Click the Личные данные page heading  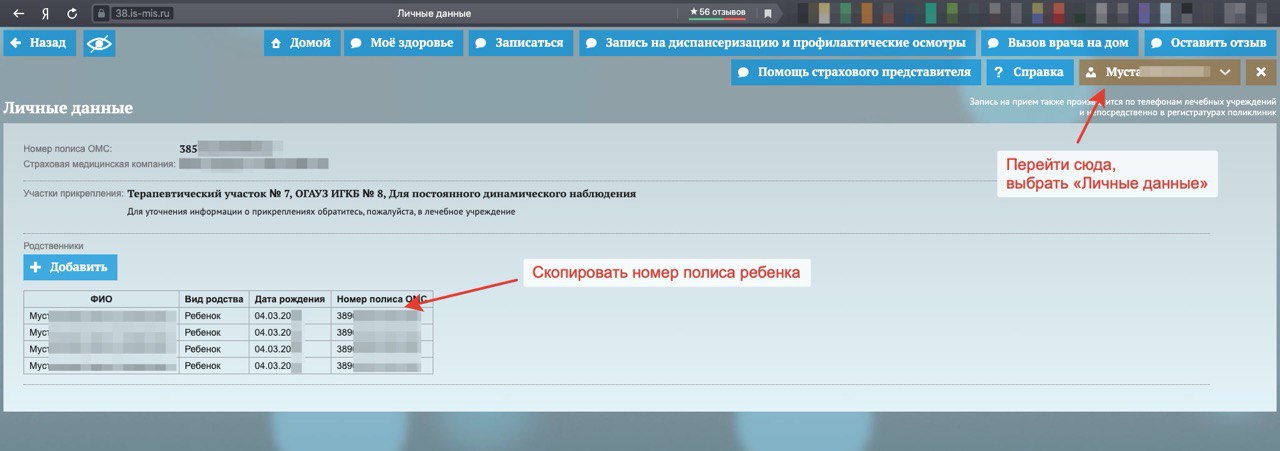[x=68, y=108]
